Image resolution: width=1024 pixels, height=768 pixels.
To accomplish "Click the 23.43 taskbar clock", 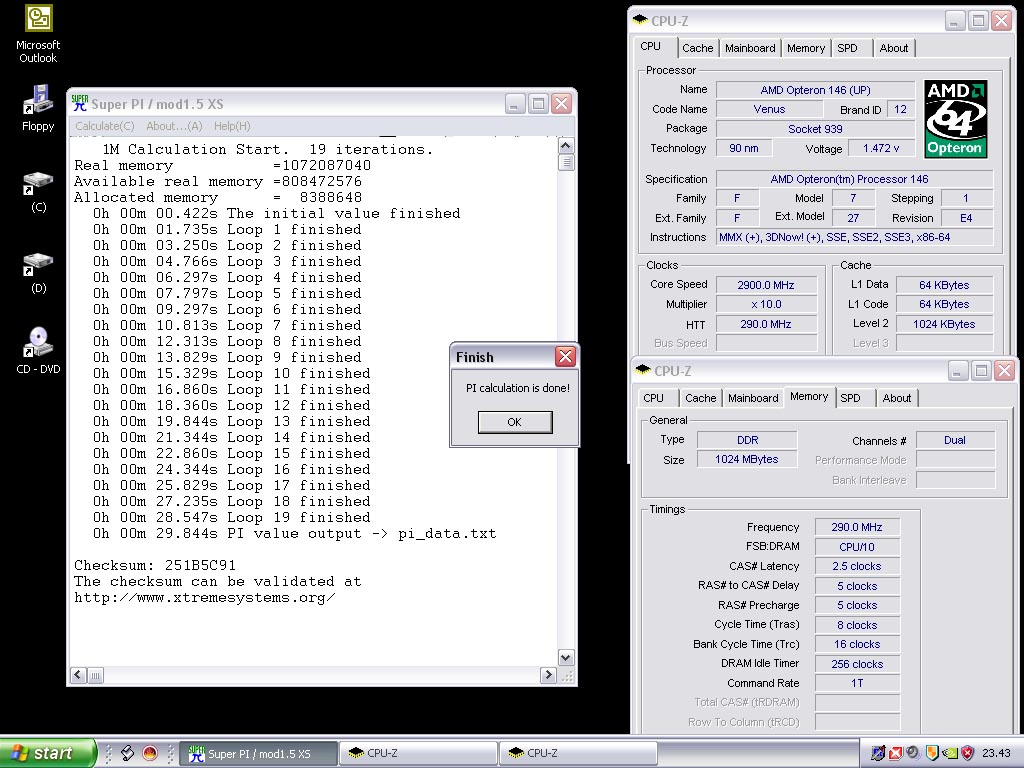I will pyautogui.click(x=996, y=753).
